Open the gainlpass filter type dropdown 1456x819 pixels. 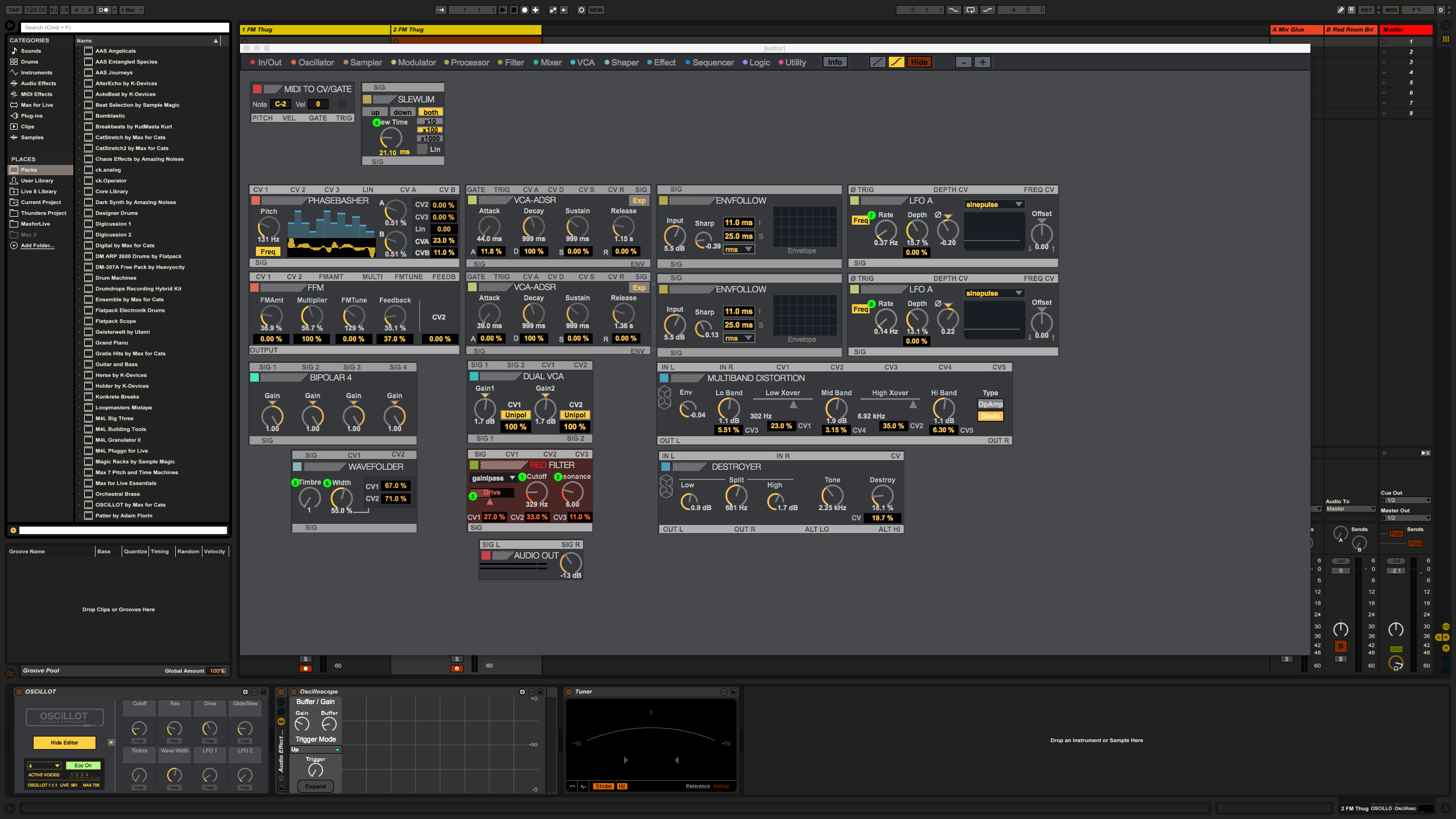[x=493, y=478]
